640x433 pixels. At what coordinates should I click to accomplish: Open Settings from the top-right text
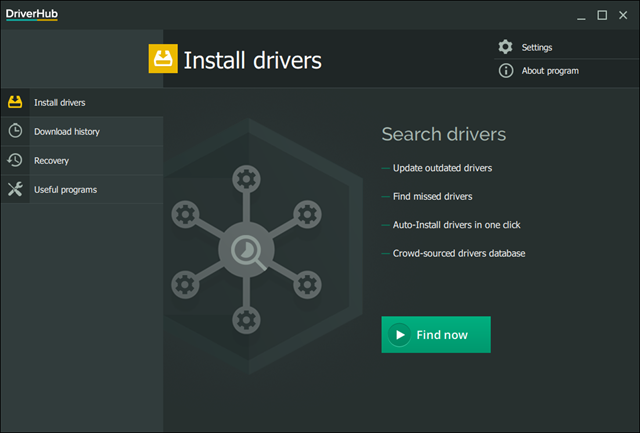(537, 47)
